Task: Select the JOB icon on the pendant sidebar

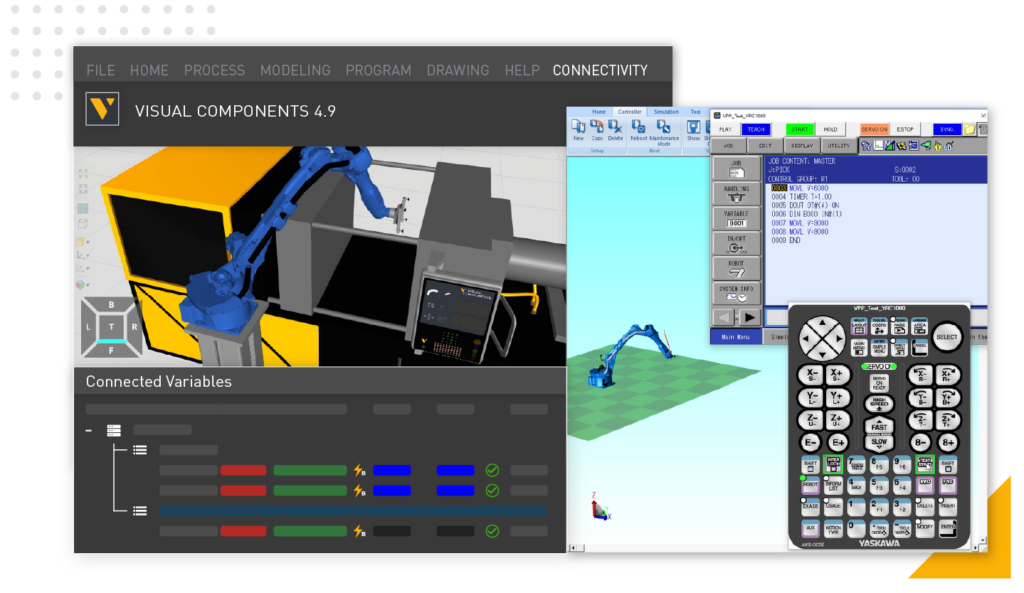Action: (738, 166)
